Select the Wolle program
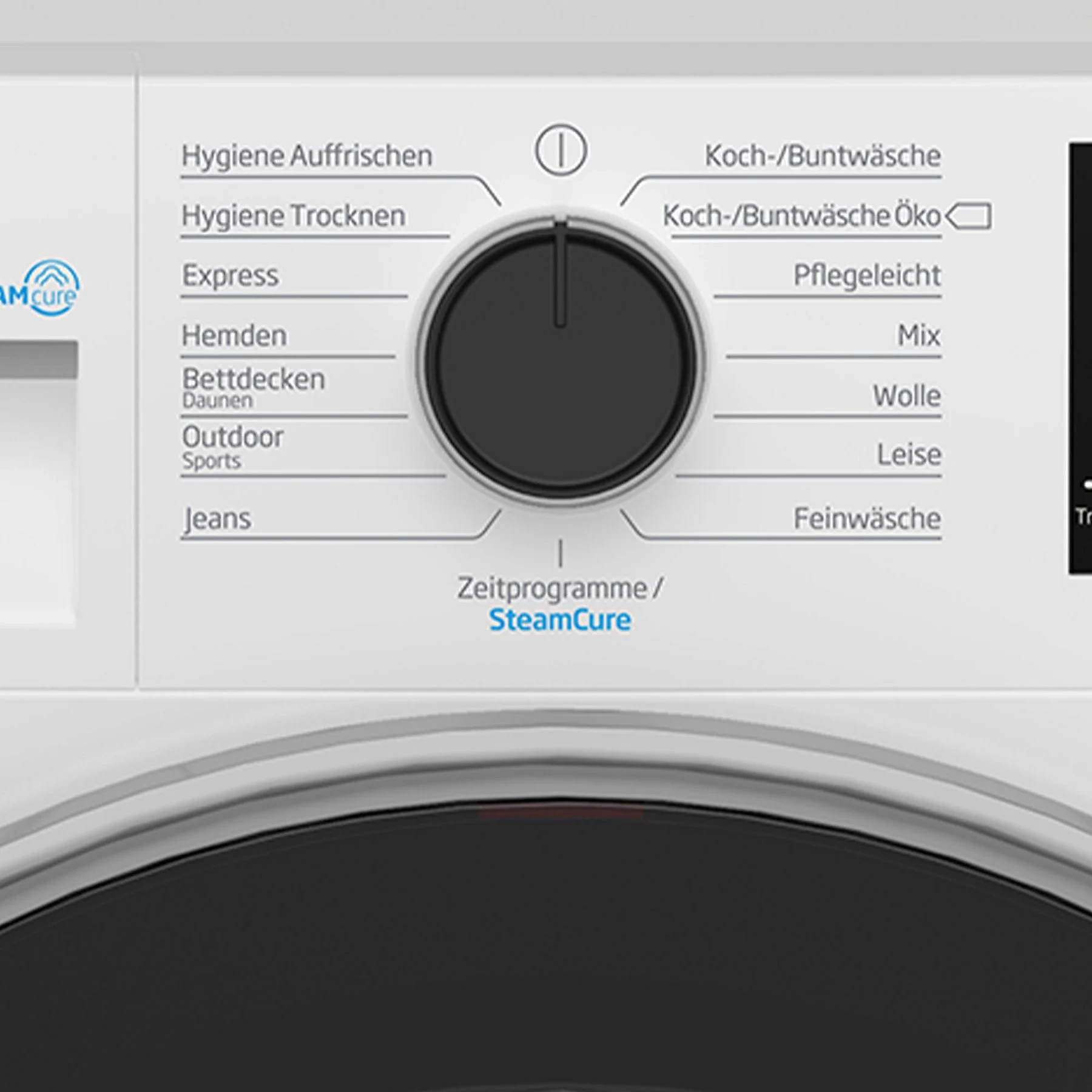Screen dimensions: 1092x1092 pos(906,396)
